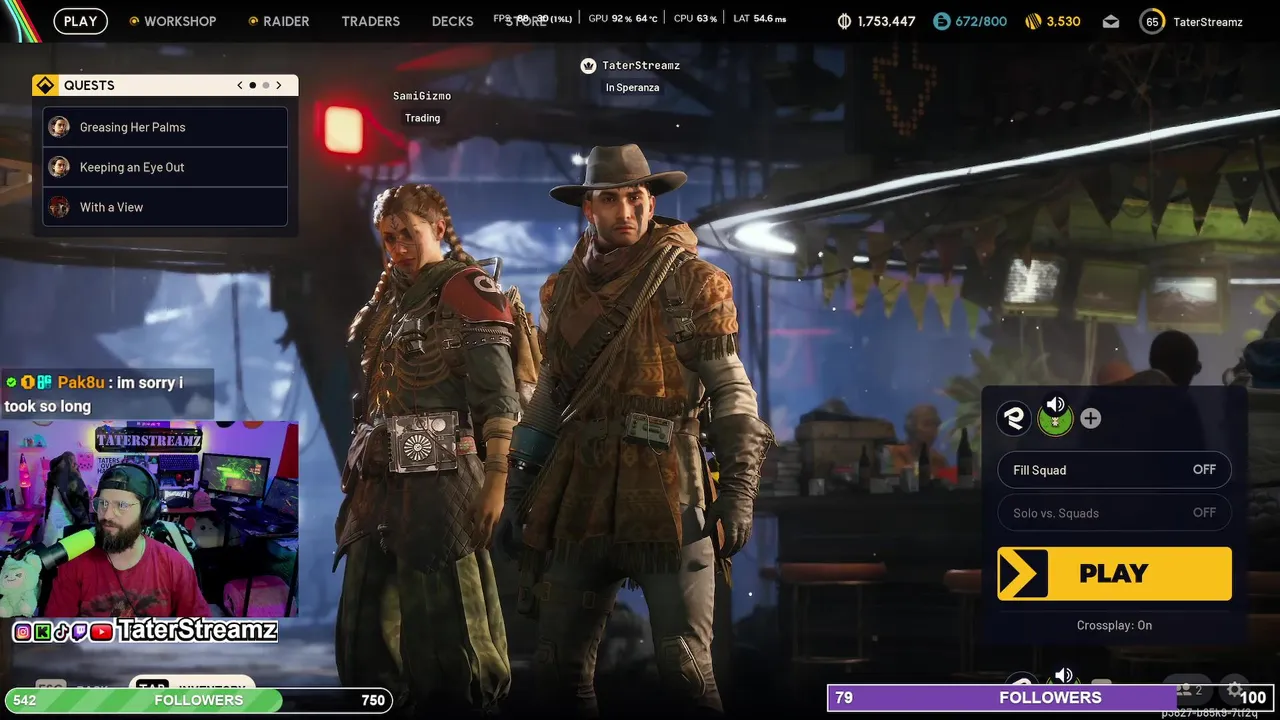The image size is (1280, 720).
Task: Click the speaker voice icon above squad avatar
Action: click(x=1055, y=404)
